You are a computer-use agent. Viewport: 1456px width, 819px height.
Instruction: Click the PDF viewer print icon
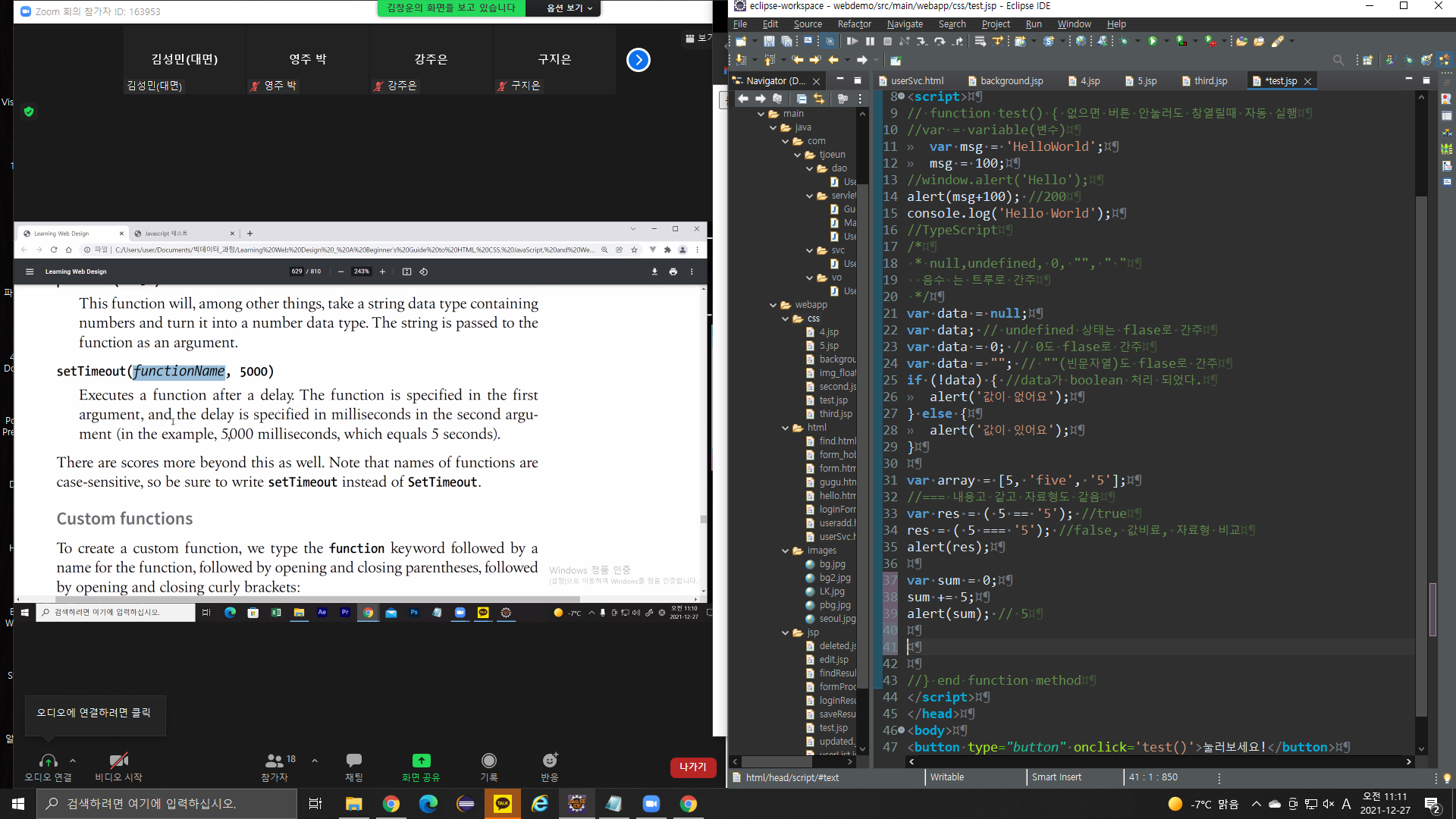tap(673, 271)
